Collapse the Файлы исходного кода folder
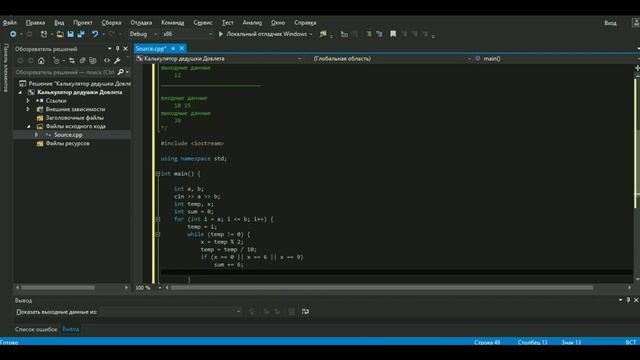Screen dimensions: 640x360 [x=29, y=127]
